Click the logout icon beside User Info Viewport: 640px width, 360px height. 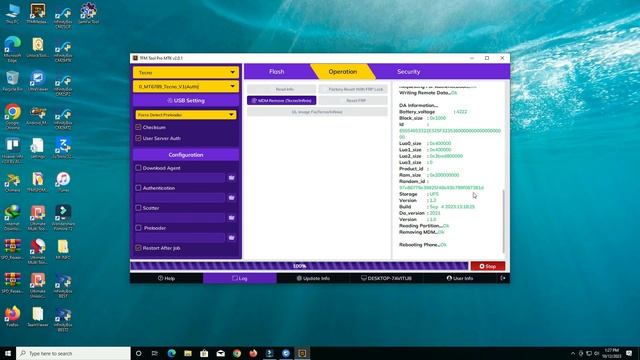[x=503, y=278]
